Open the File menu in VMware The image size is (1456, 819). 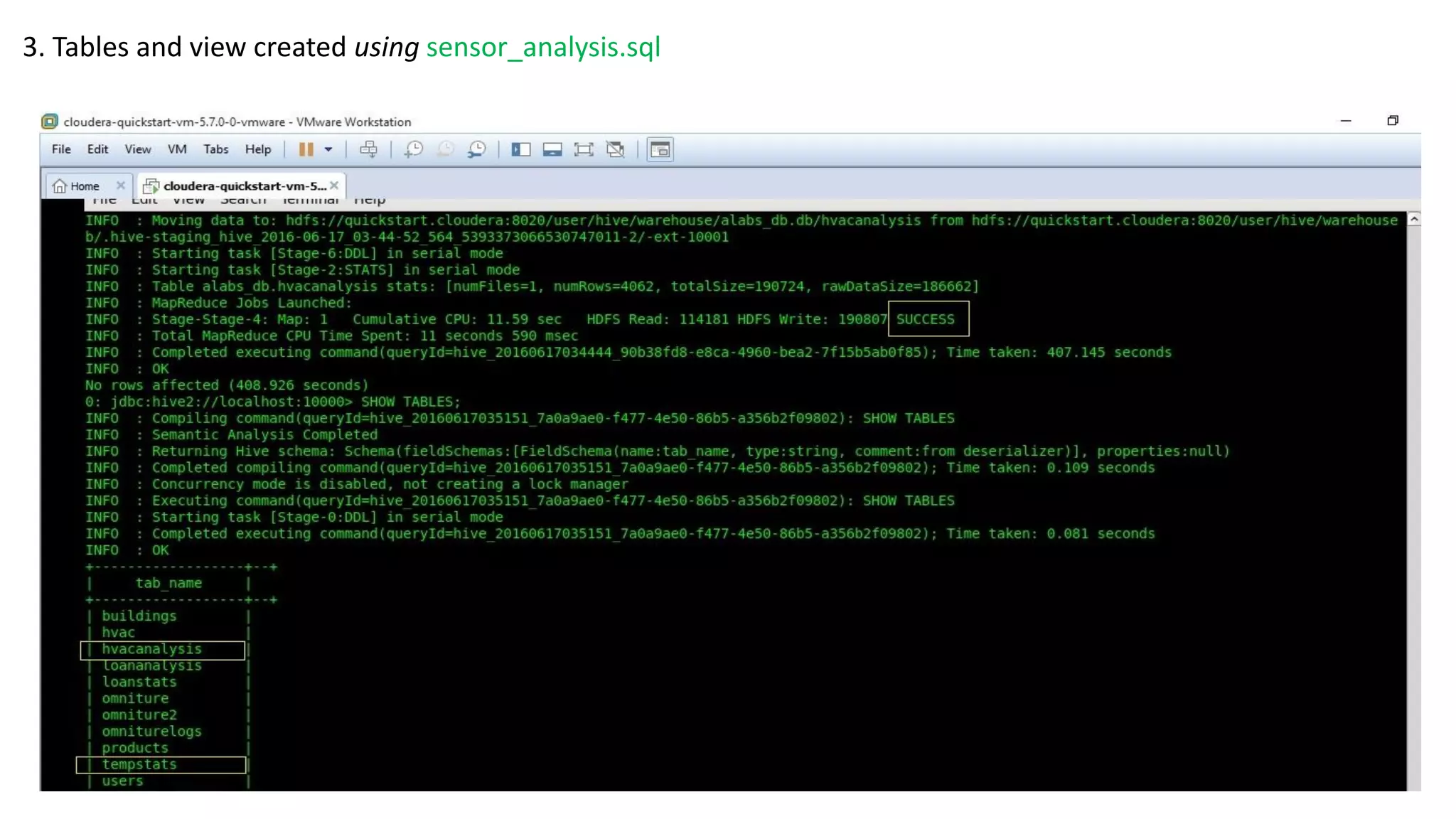pyautogui.click(x=61, y=149)
